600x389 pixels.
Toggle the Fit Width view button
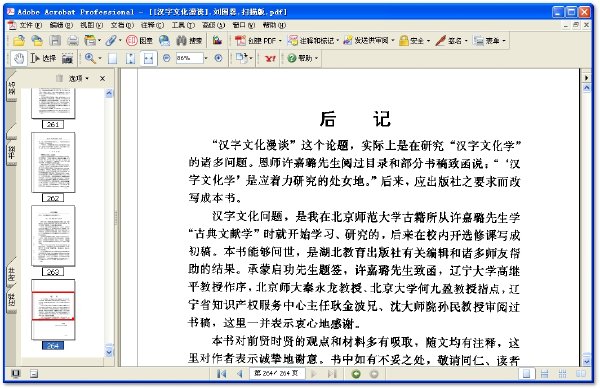tap(148, 58)
